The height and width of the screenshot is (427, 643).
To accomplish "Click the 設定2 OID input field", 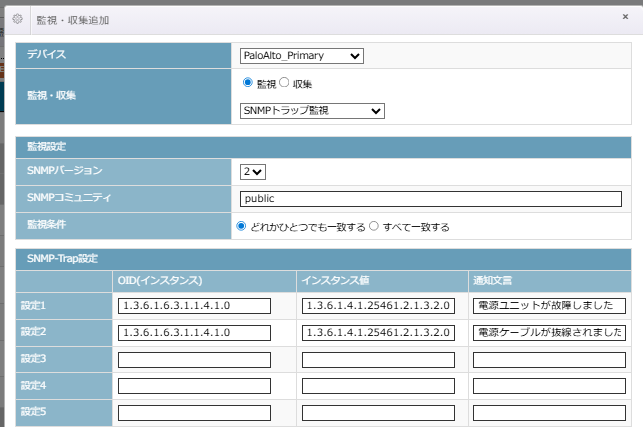I will click(x=195, y=332).
